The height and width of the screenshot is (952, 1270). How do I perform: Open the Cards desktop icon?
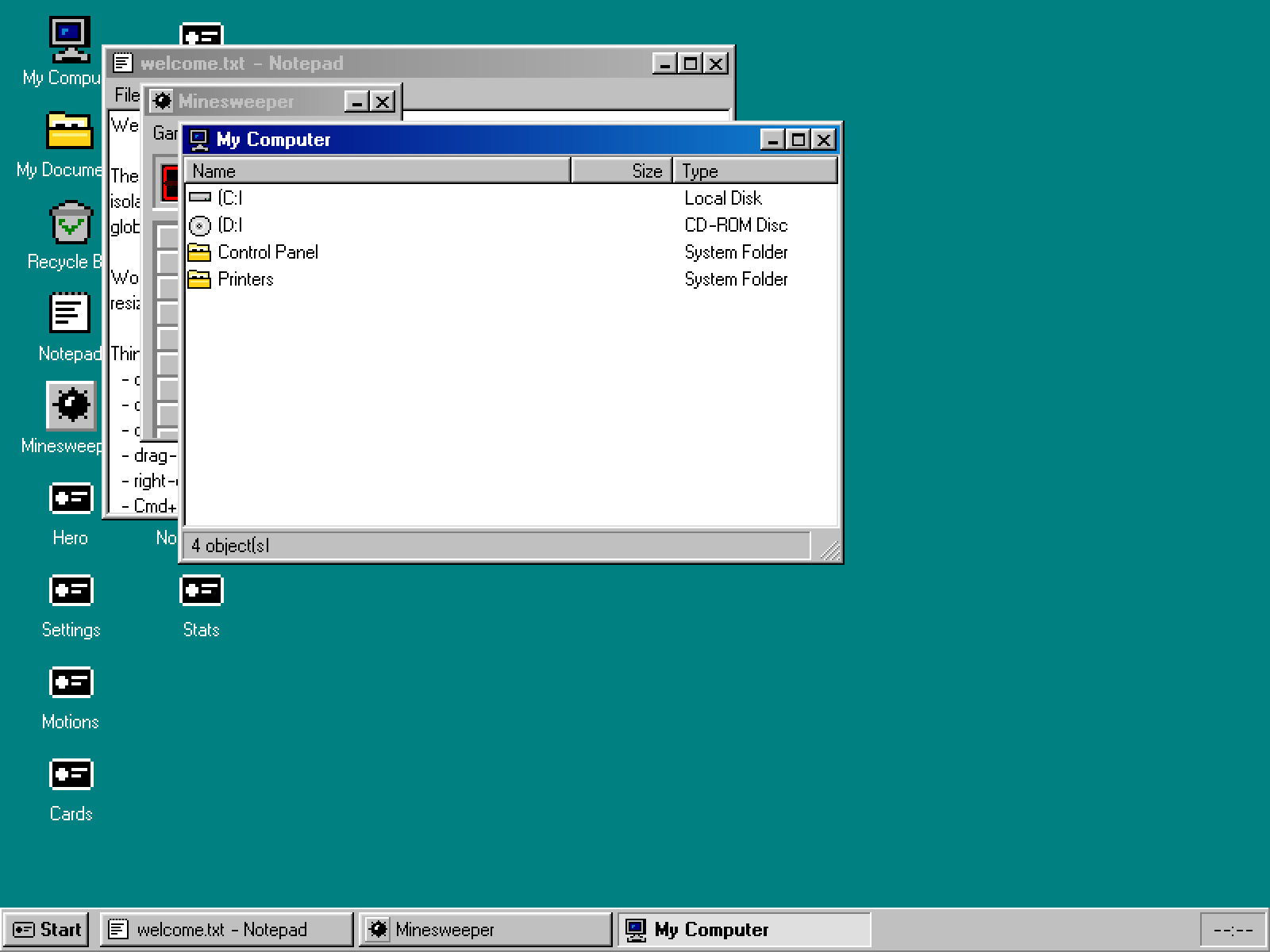(71, 774)
